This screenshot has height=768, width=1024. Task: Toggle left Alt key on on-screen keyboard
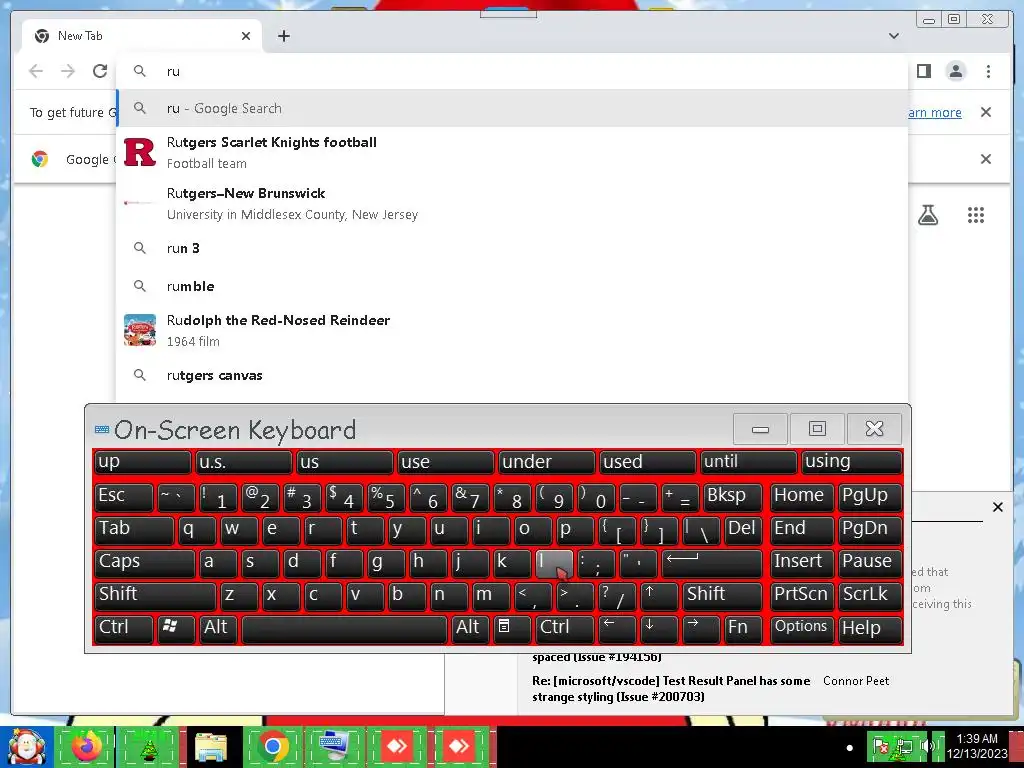coord(219,628)
